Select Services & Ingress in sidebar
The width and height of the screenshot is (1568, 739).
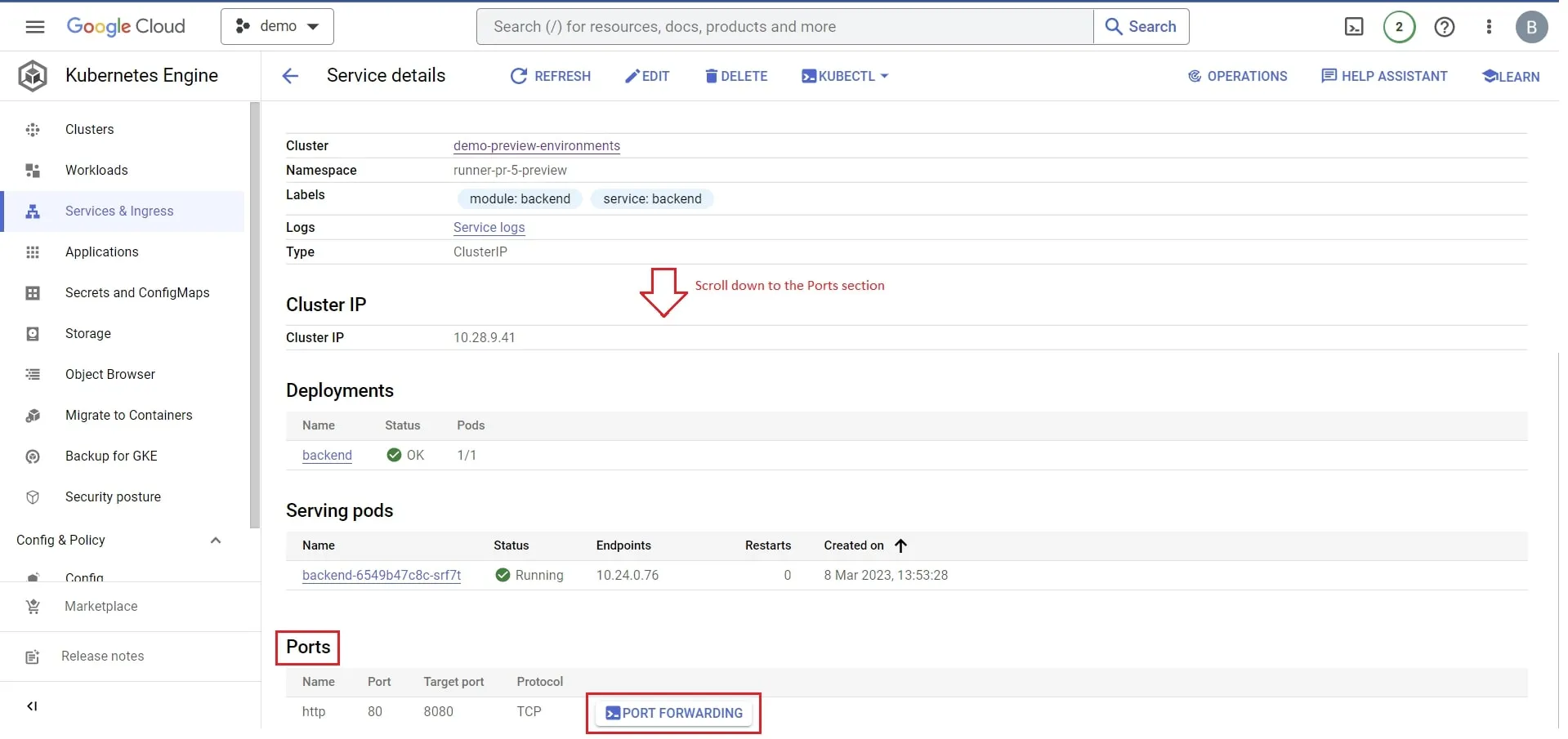tap(118, 211)
